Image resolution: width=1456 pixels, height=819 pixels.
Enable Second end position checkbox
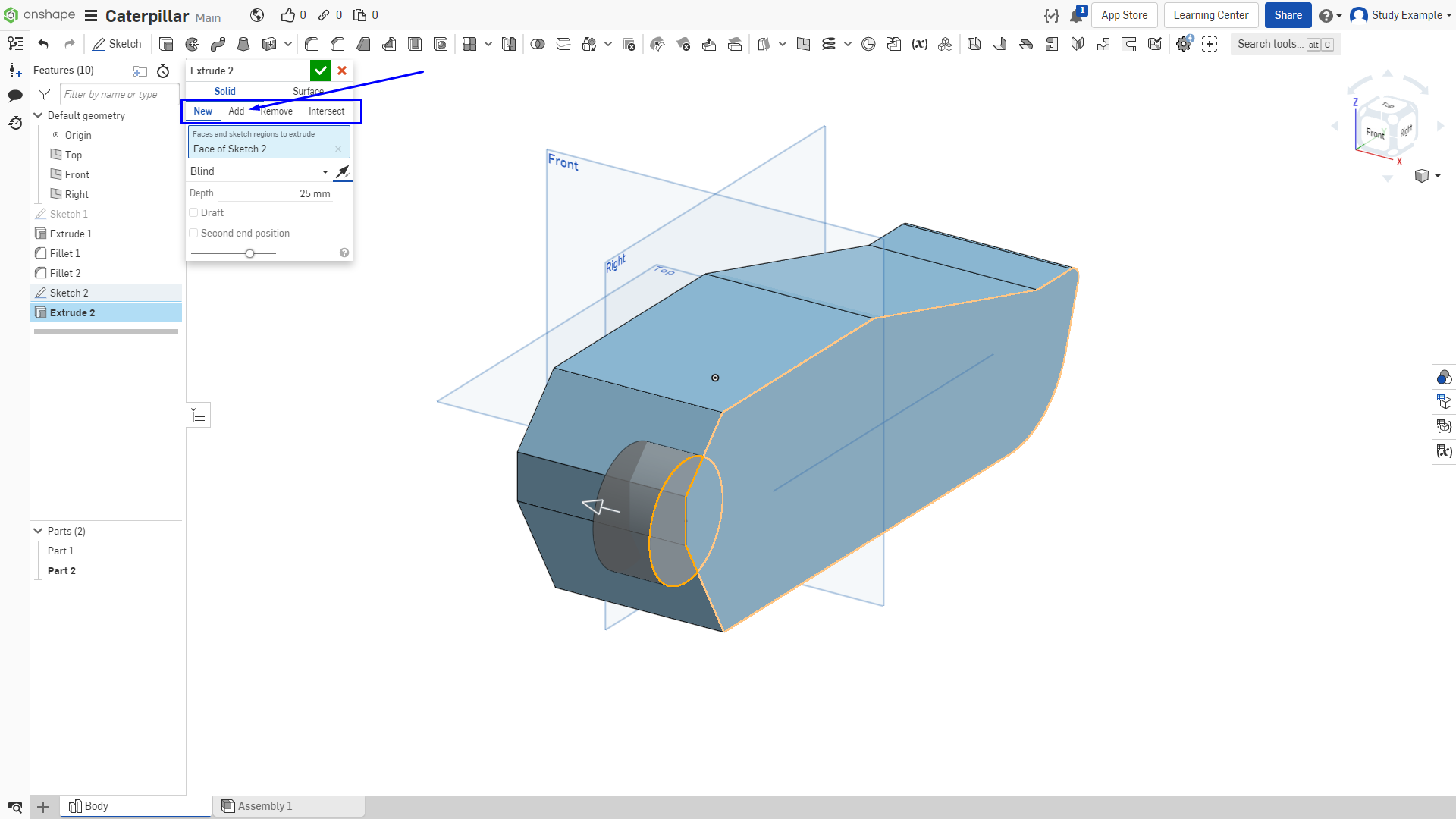click(193, 234)
